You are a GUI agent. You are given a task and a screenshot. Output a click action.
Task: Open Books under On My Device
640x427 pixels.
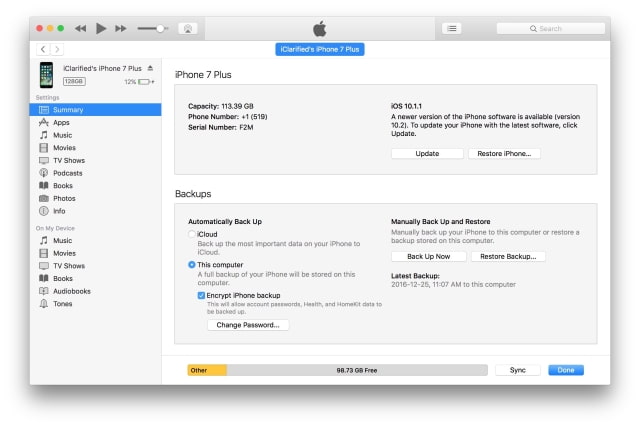(96, 278)
